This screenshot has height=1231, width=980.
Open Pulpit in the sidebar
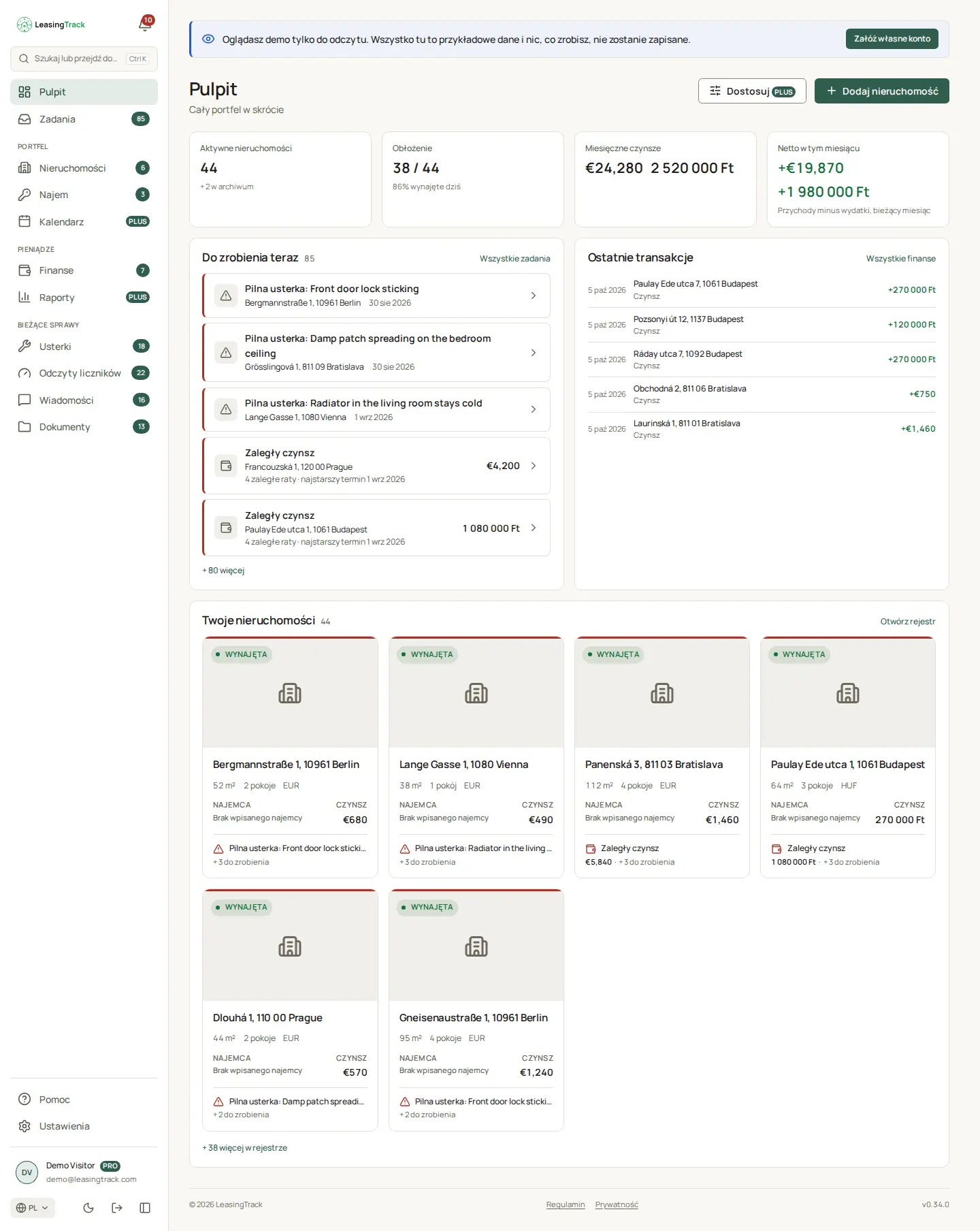[84, 92]
